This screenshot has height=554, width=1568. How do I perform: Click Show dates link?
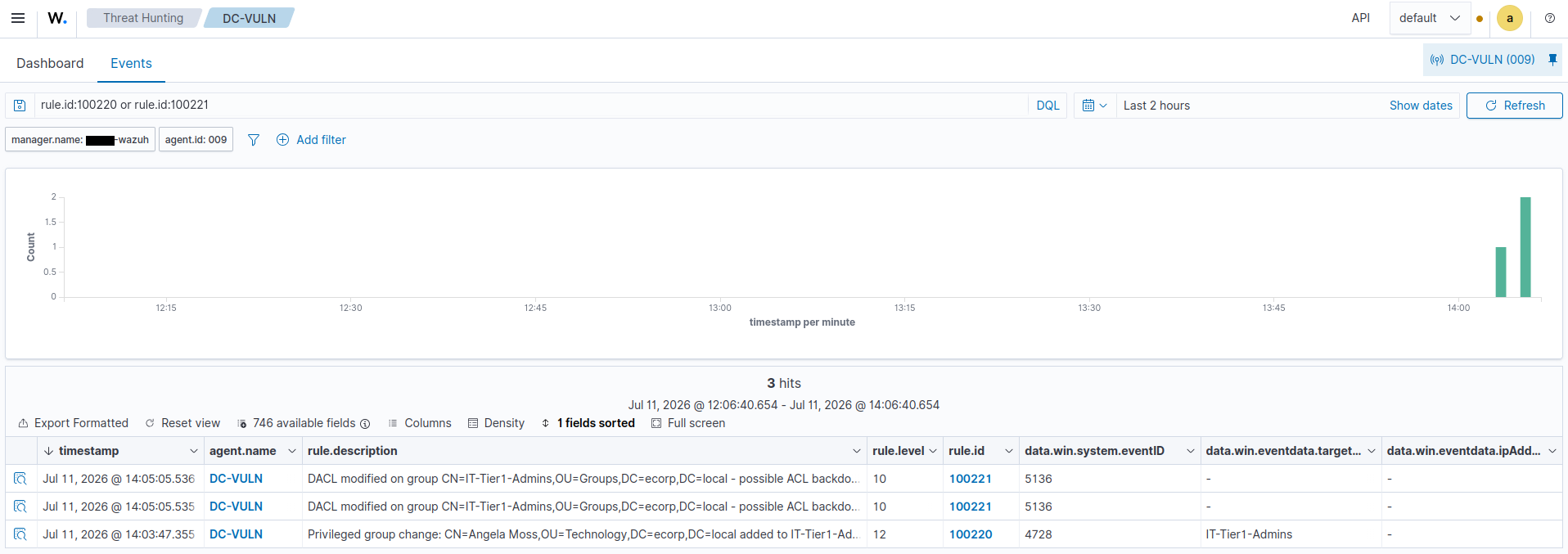1421,106
